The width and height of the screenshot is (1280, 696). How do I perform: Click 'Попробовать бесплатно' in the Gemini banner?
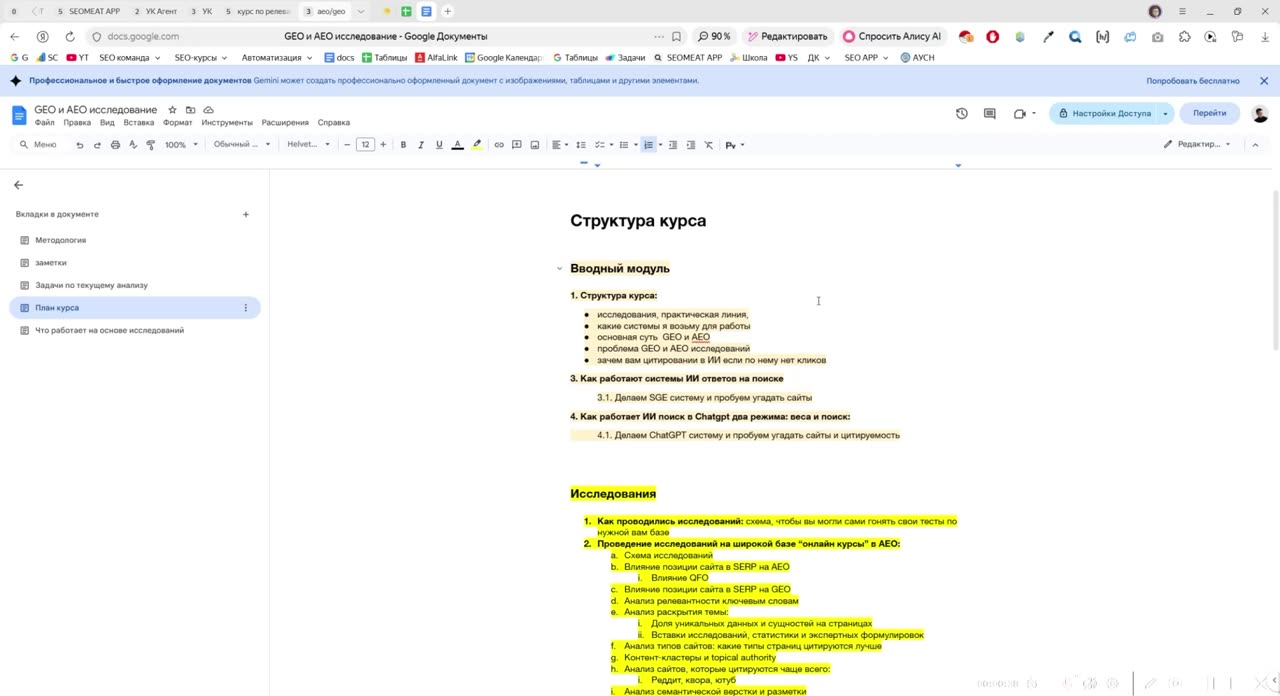coord(1193,81)
